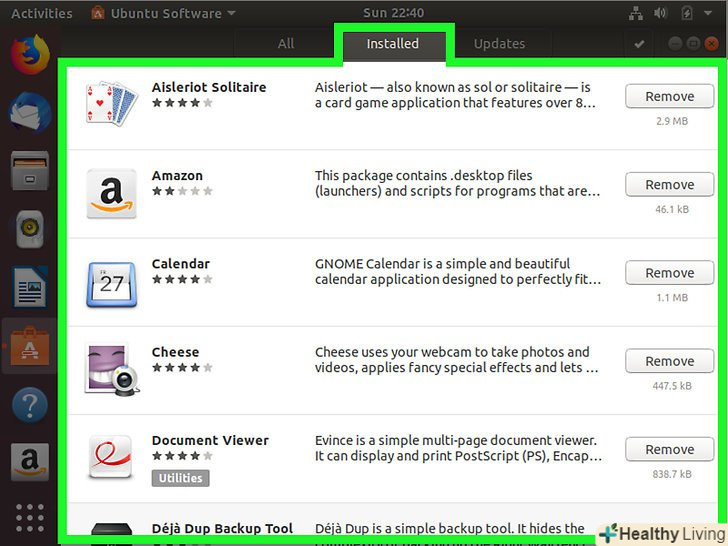Open the volume indicator in top bar
This screenshot has height=546, width=728.
click(660, 13)
